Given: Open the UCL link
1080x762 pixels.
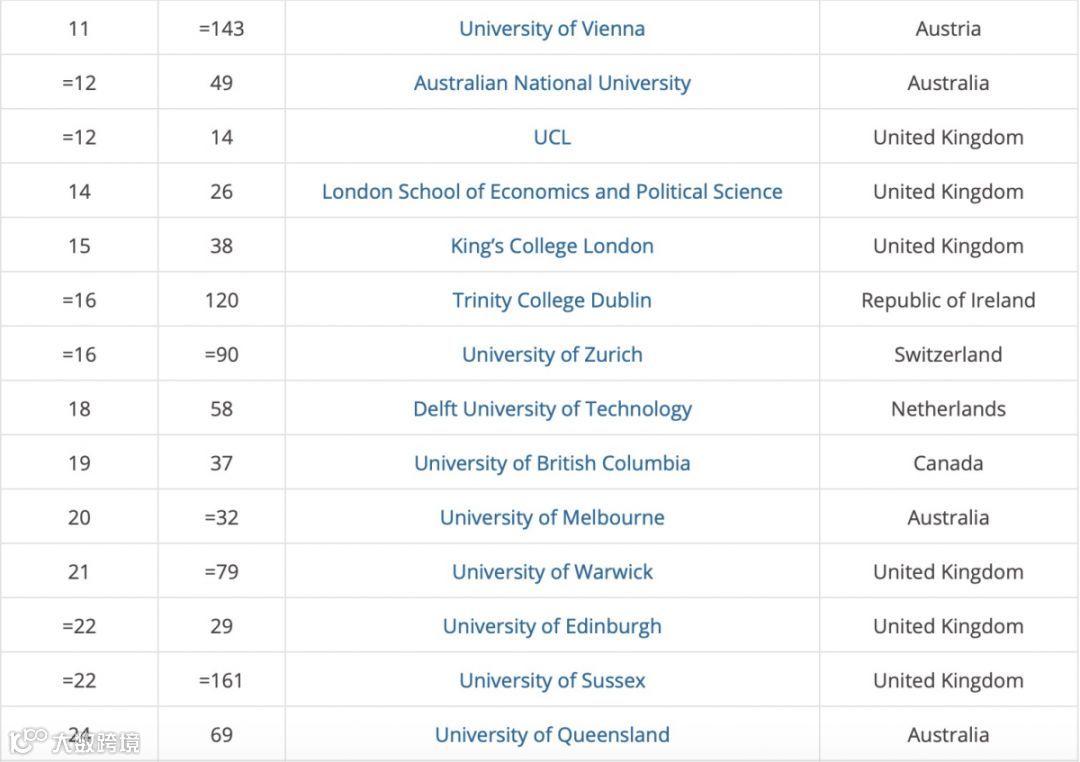Looking at the screenshot, I should (x=552, y=137).
